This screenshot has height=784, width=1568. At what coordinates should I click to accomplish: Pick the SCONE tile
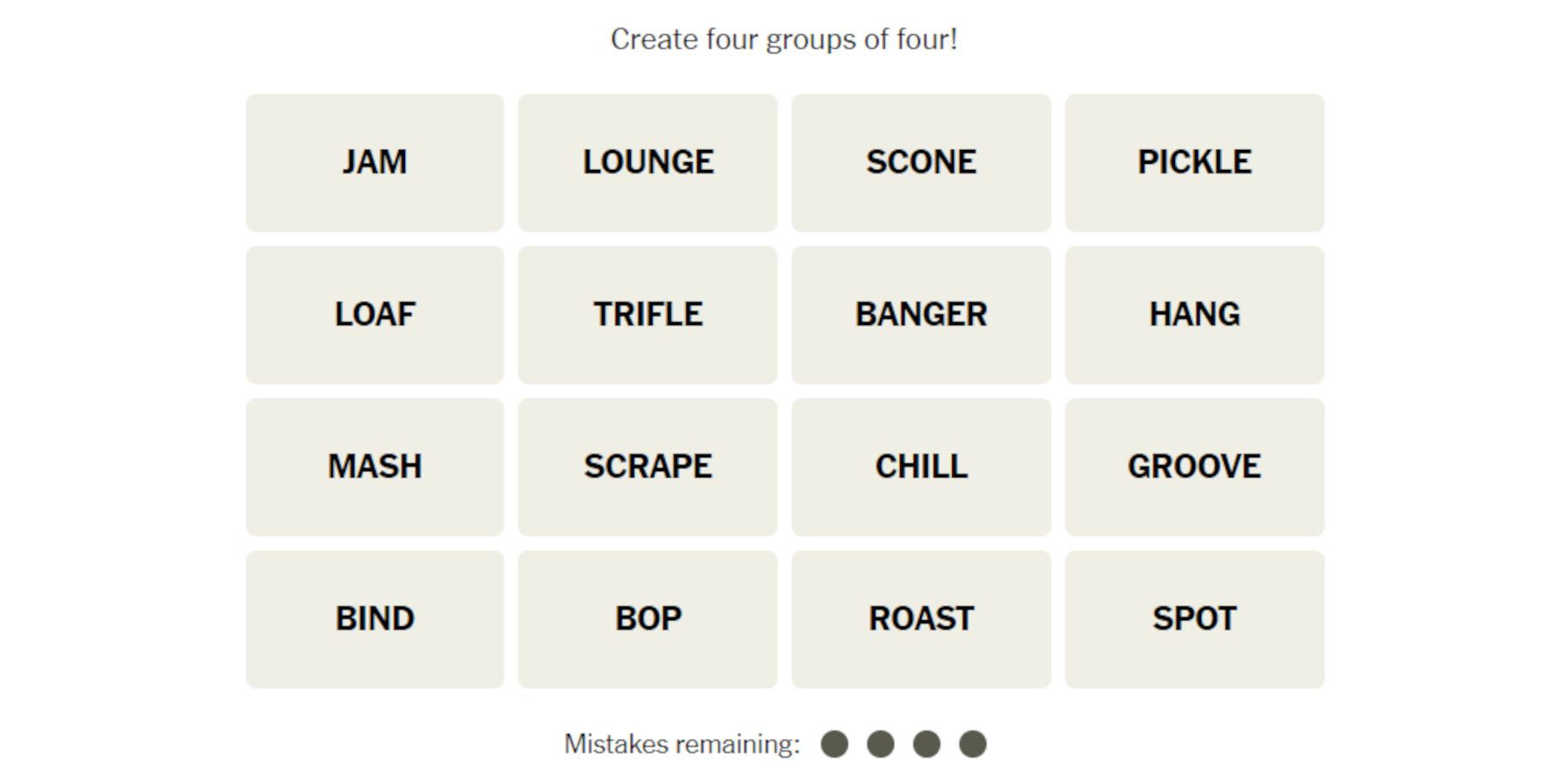921,163
